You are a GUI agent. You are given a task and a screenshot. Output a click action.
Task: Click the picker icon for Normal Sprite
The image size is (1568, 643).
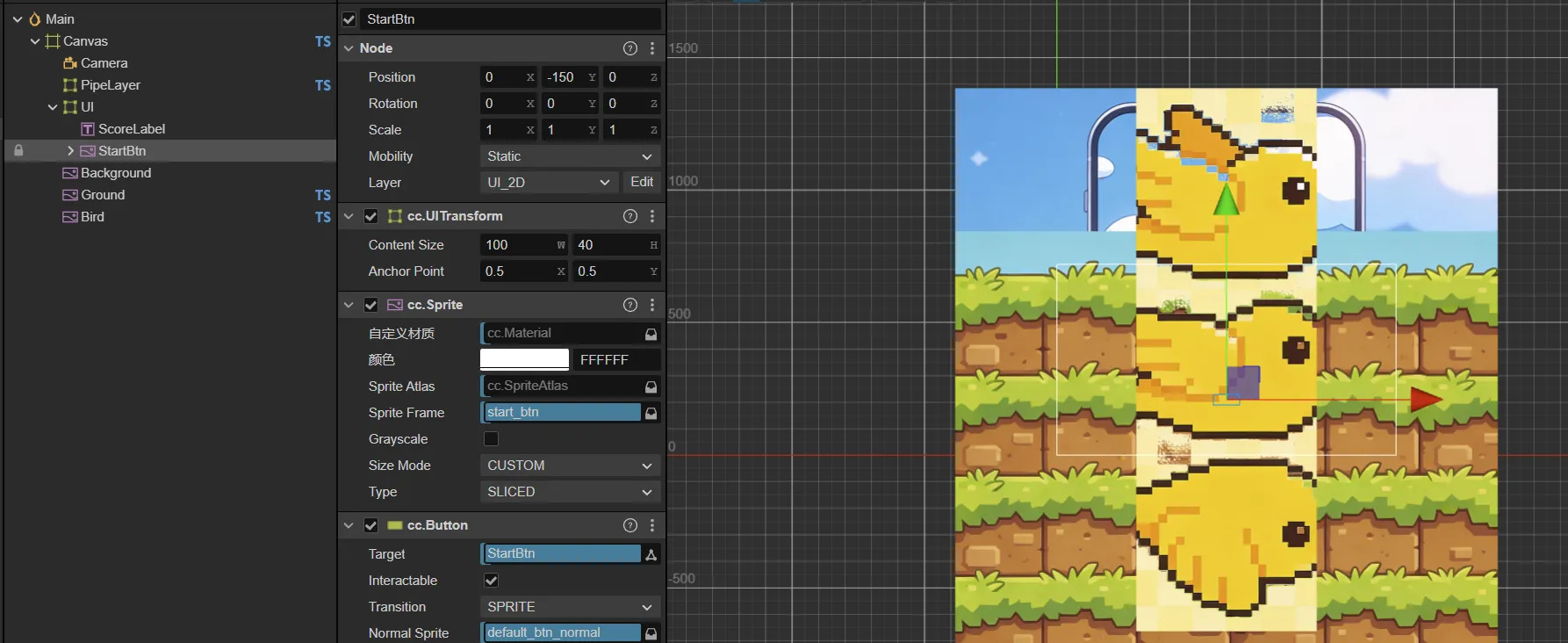[651, 633]
